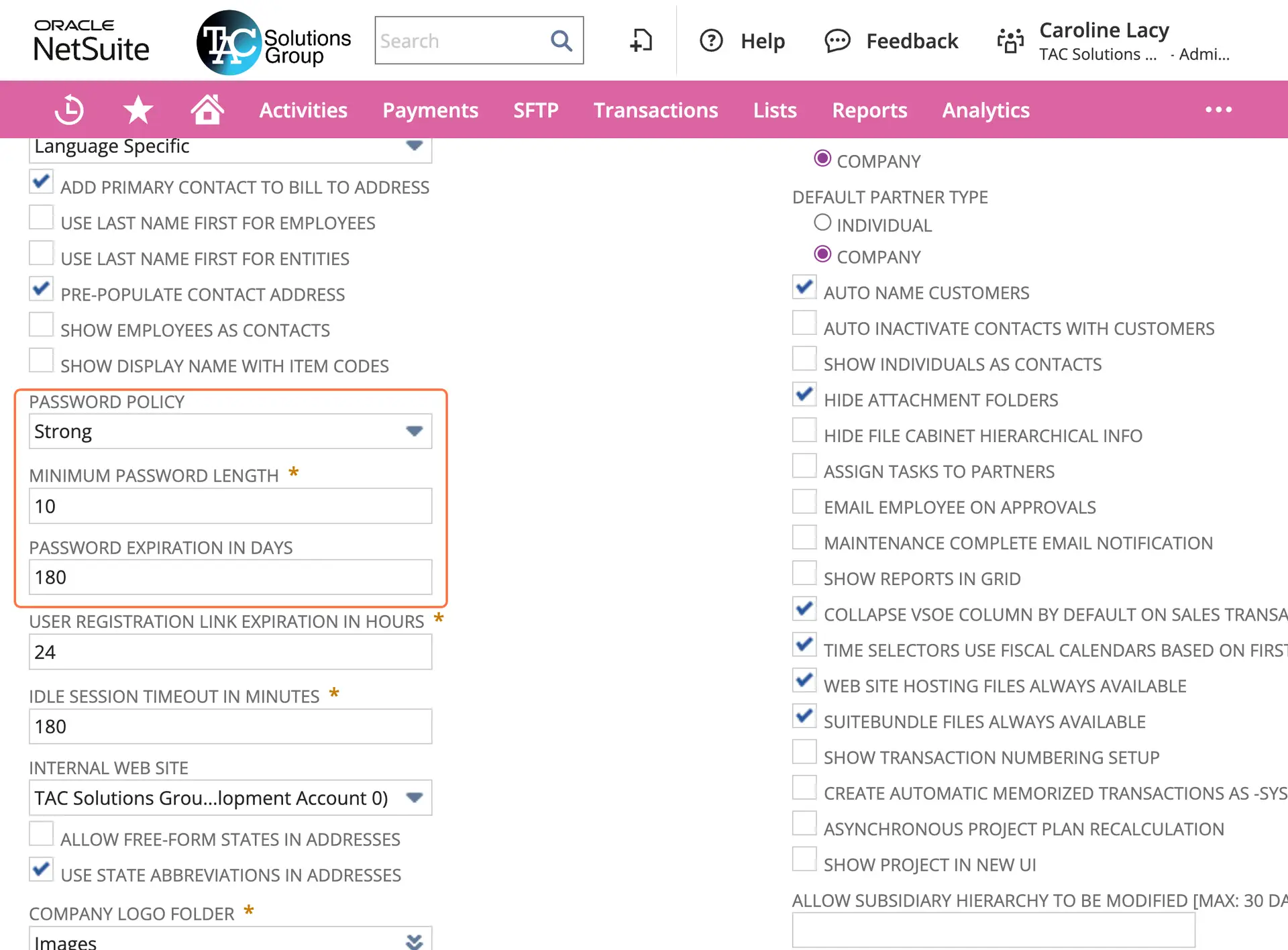Viewport: 1288px width, 950px height.
Task: Open the change role icon beside Caroline Lacy
Action: pos(1010,41)
